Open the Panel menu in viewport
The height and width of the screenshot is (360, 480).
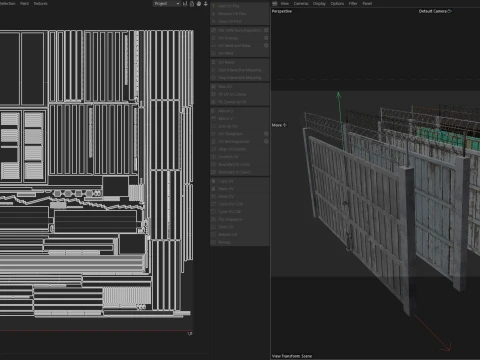click(367, 3)
